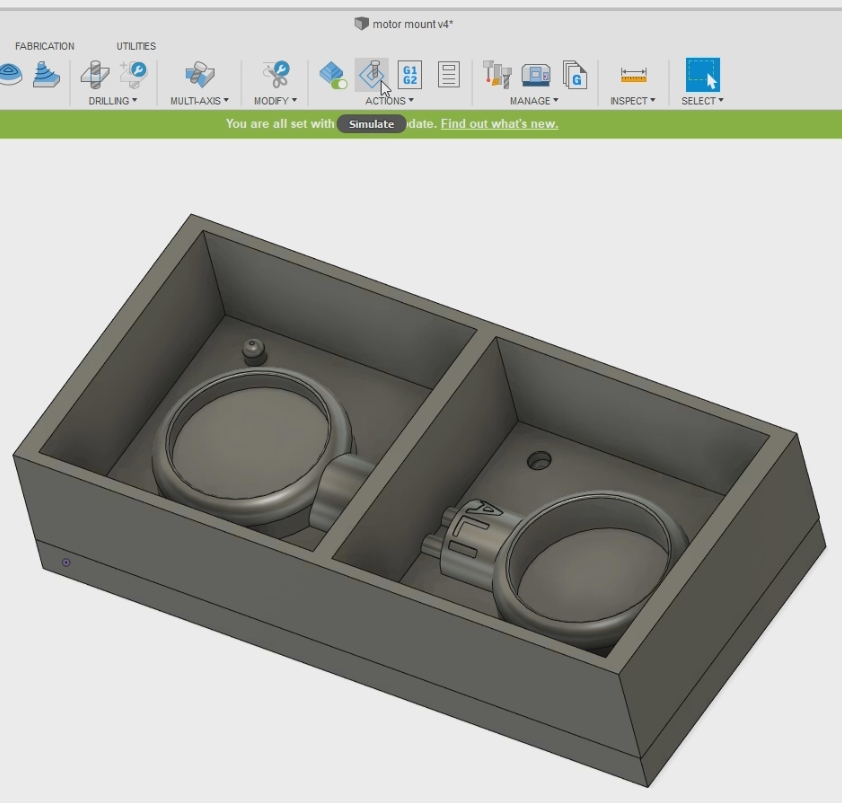Open the Setup Sheet document icon
The image size is (842, 803).
[448, 75]
